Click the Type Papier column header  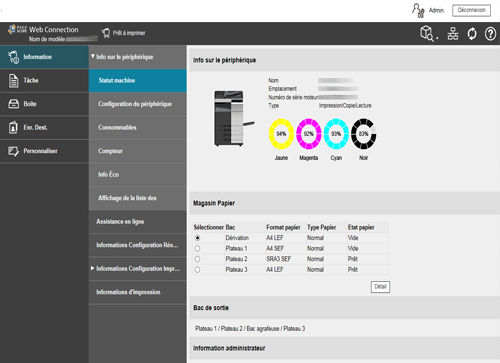click(322, 227)
